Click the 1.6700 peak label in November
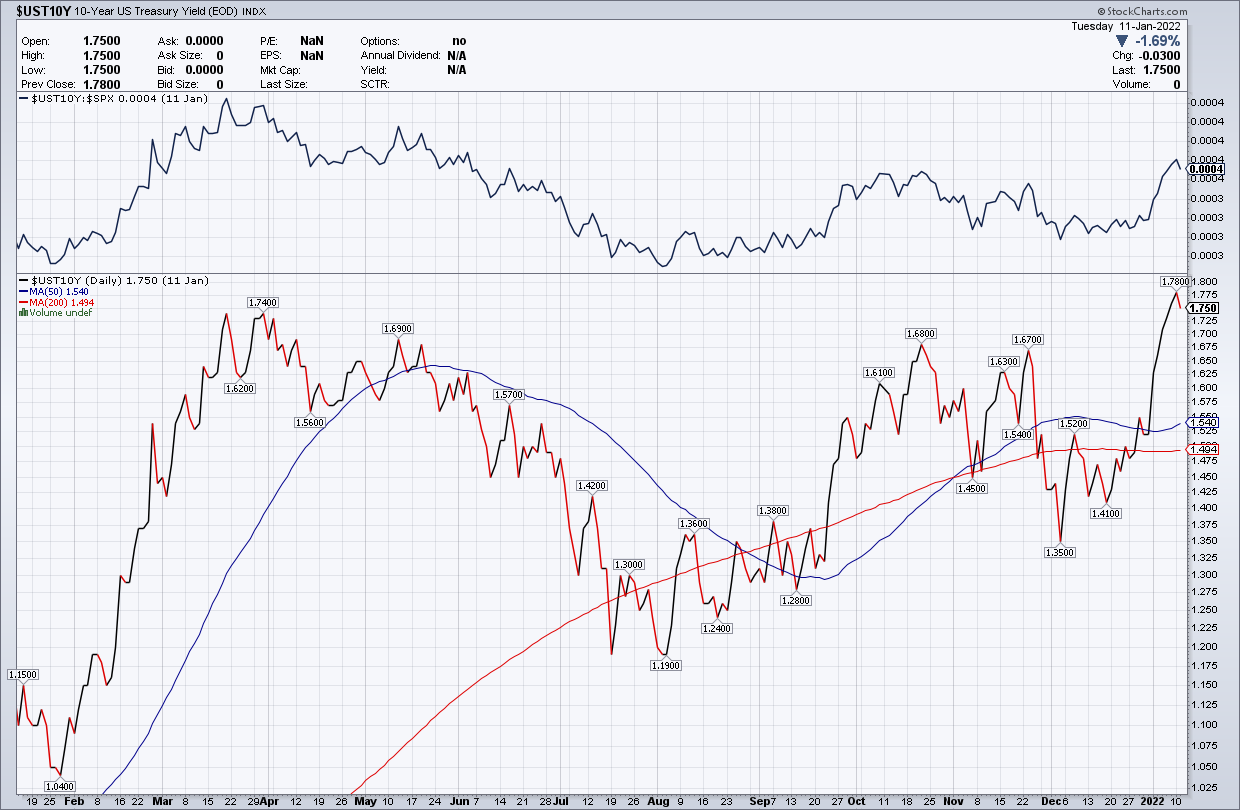 (x=1027, y=339)
